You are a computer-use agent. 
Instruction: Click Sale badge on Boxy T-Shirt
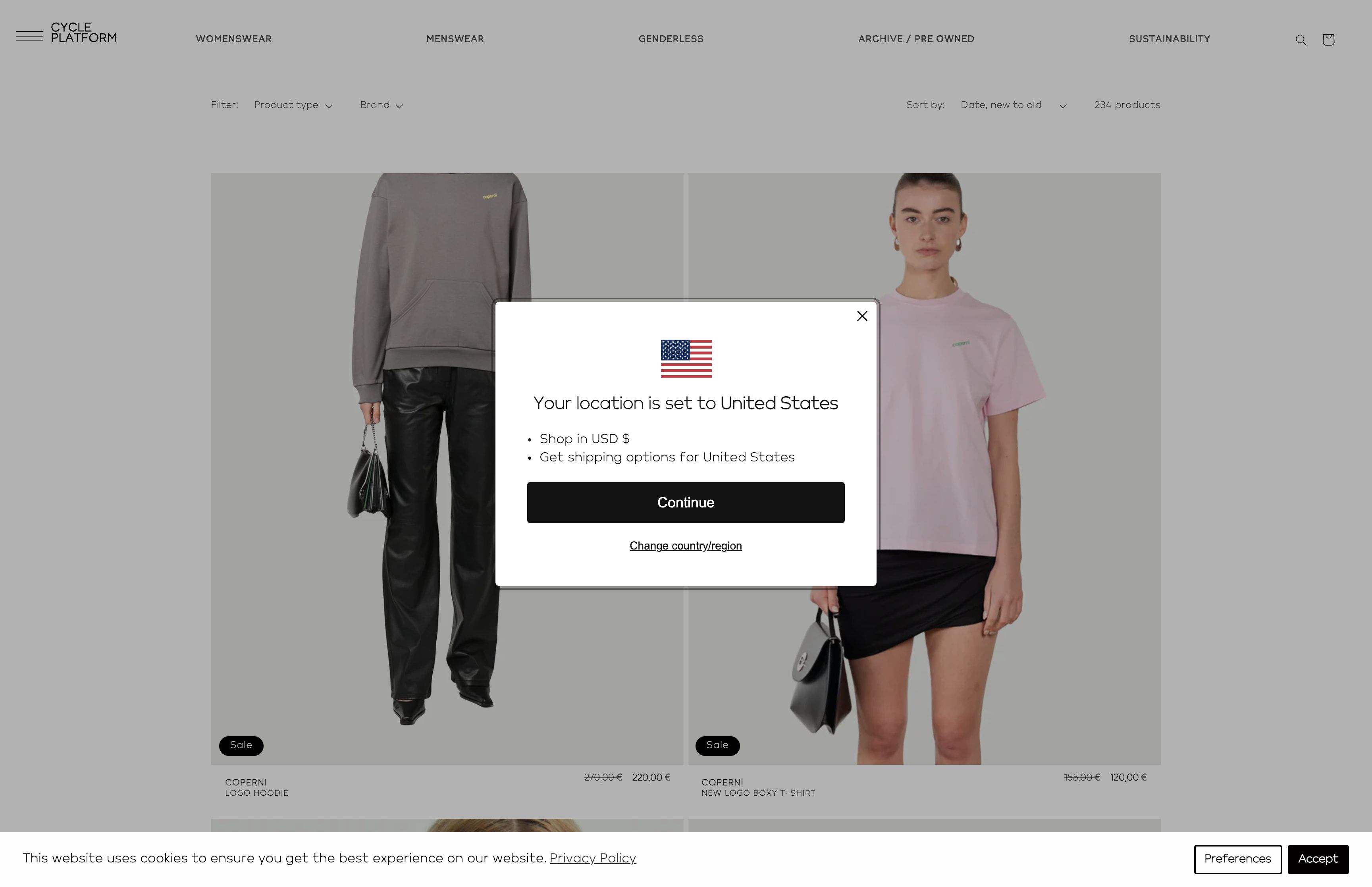[x=717, y=745]
